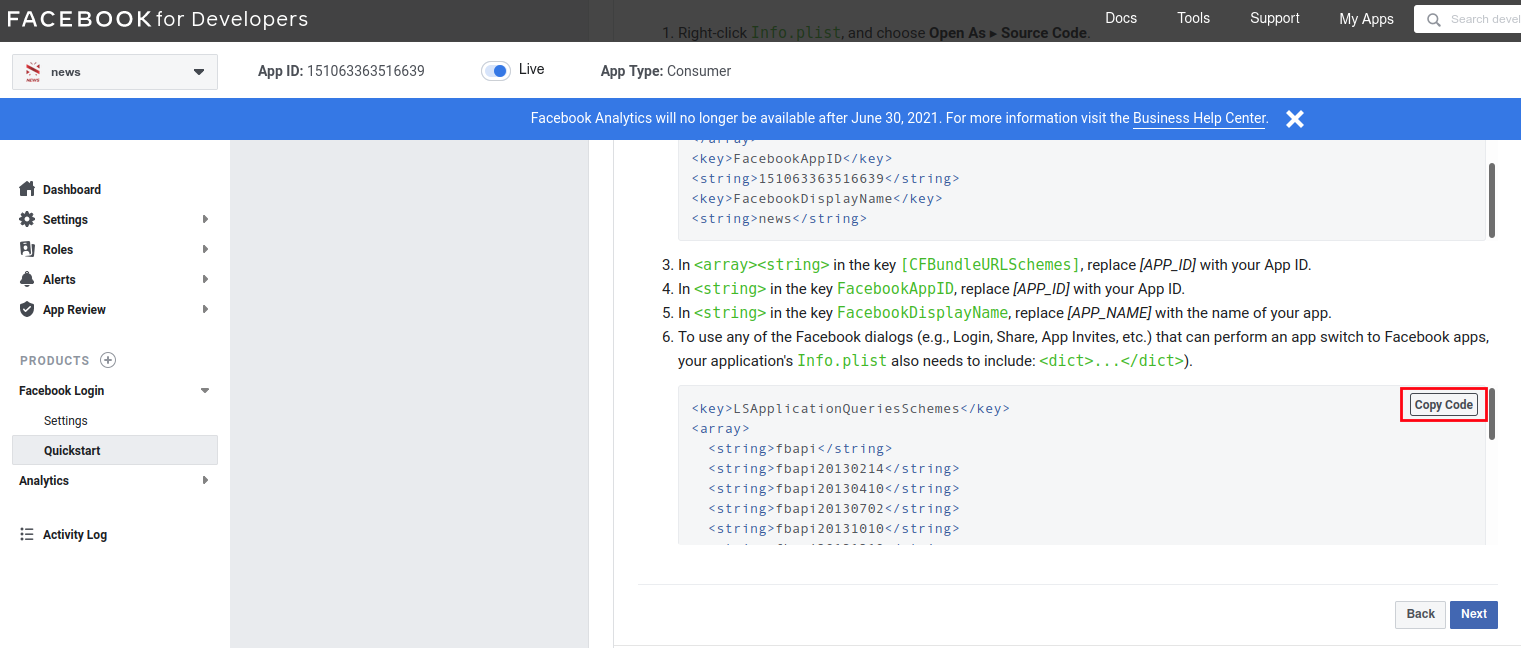Open the Docs menu in the top bar
This screenshot has width=1521, height=648.
[x=1121, y=18]
